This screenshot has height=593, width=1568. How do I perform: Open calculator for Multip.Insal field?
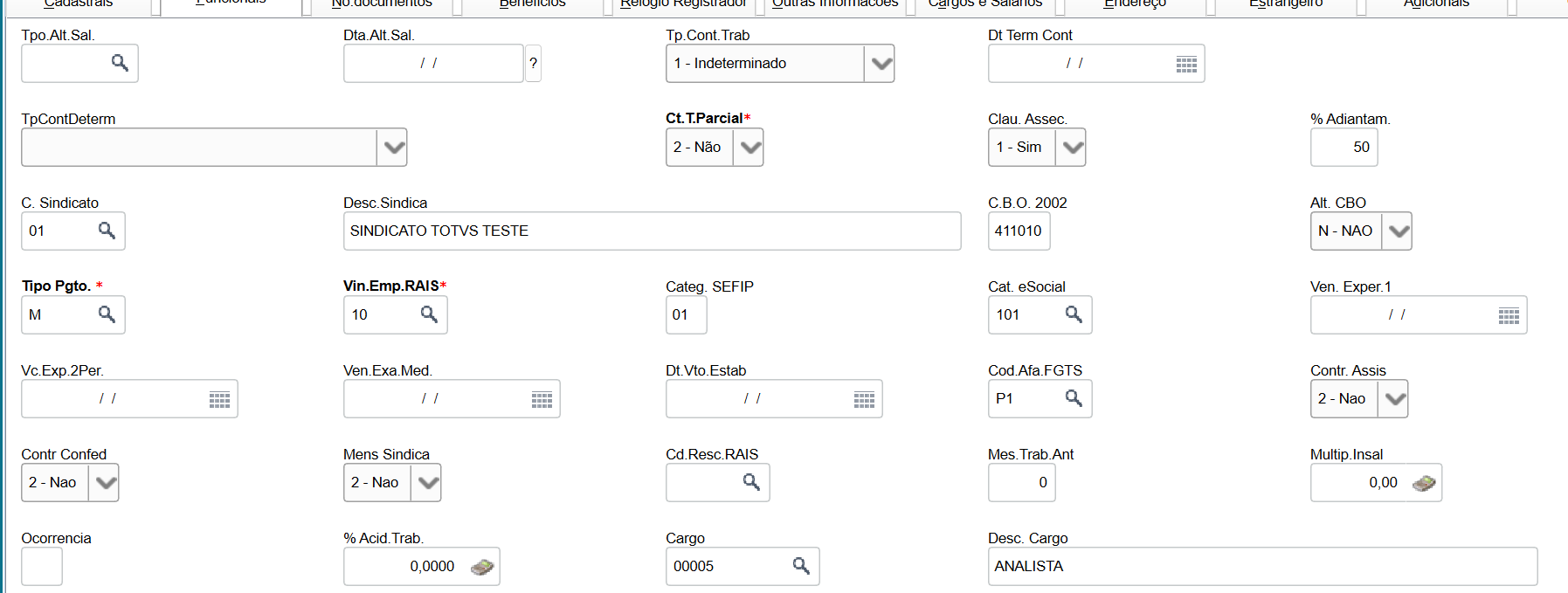pyautogui.click(x=1423, y=483)
